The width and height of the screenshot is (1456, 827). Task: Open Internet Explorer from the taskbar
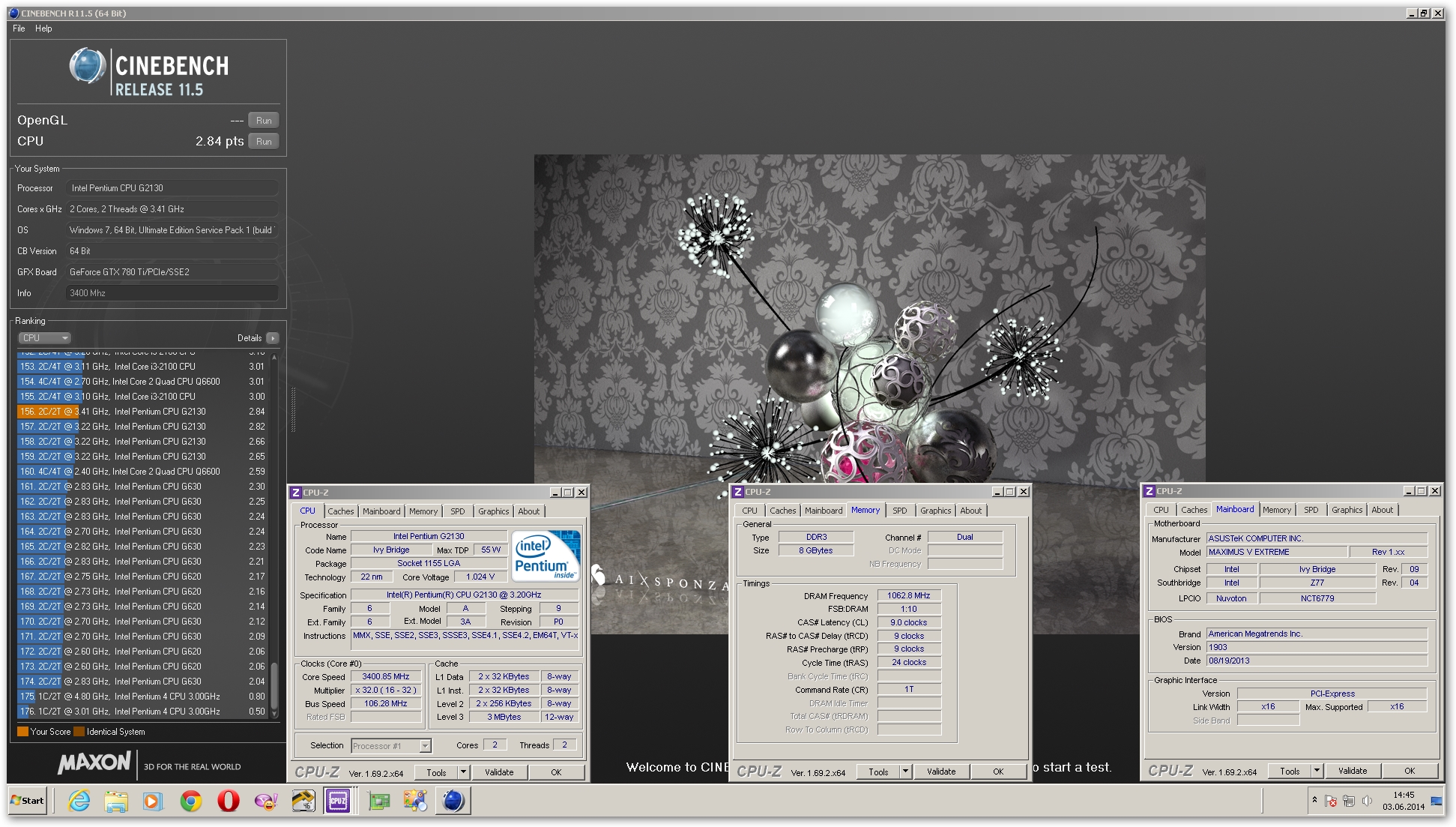79,801
